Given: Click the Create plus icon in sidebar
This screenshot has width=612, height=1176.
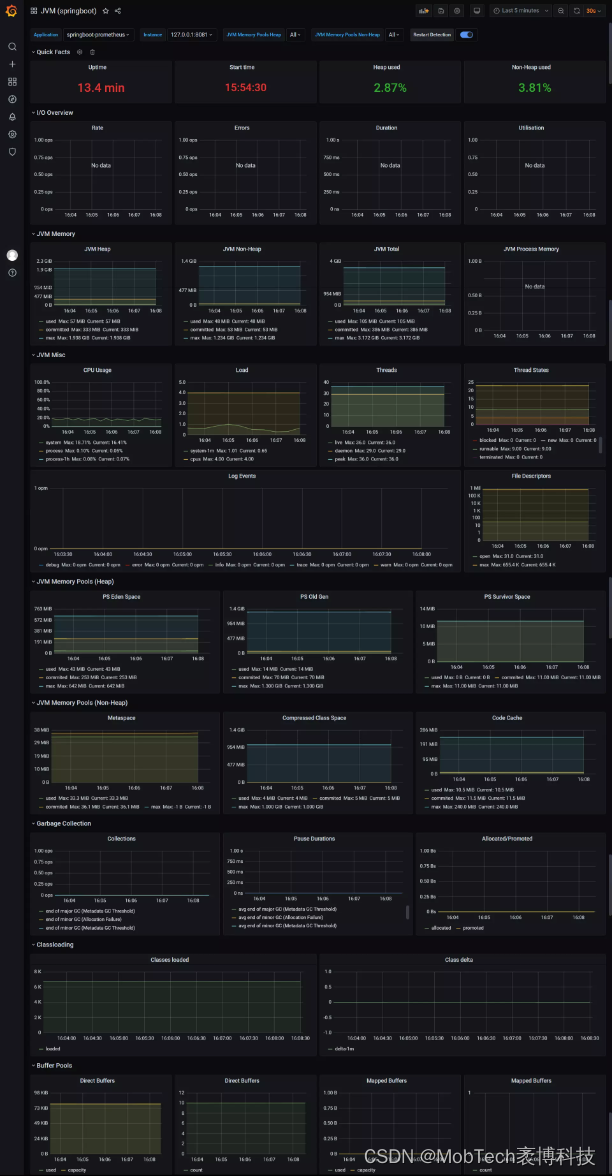Looking at the screenshot, I should (12, 64).
